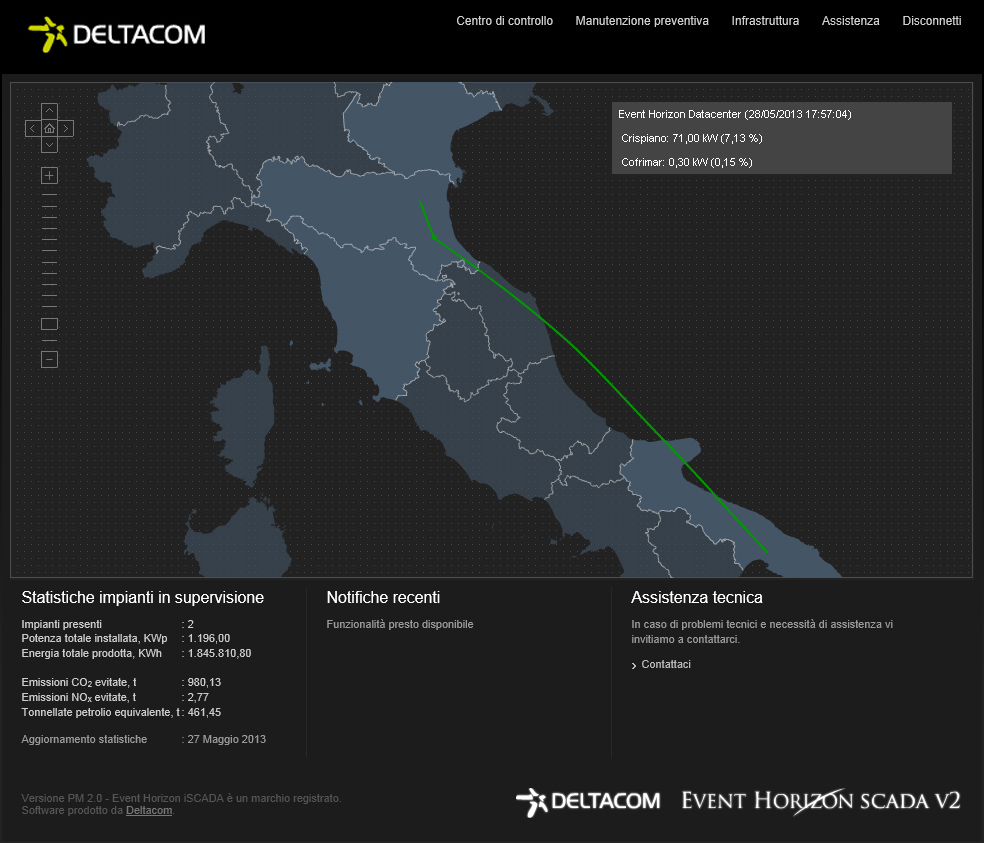Screen dimensions: 984x843
Task: Pan the map down with the arrow control
Action: click(50, 145)
